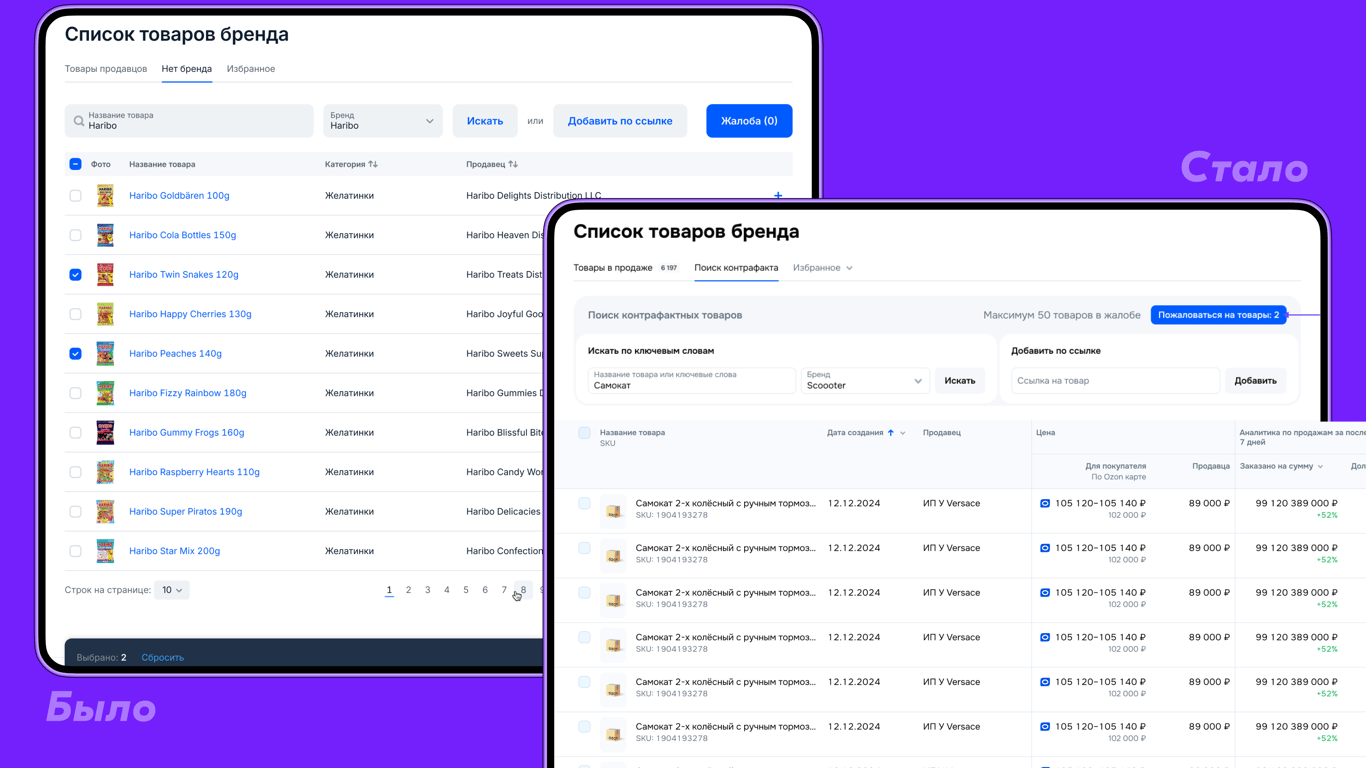This screenshot has height=768, width=1366.
Task: Click the Сбросить link in the selection bar
Action: click(163, 658)
